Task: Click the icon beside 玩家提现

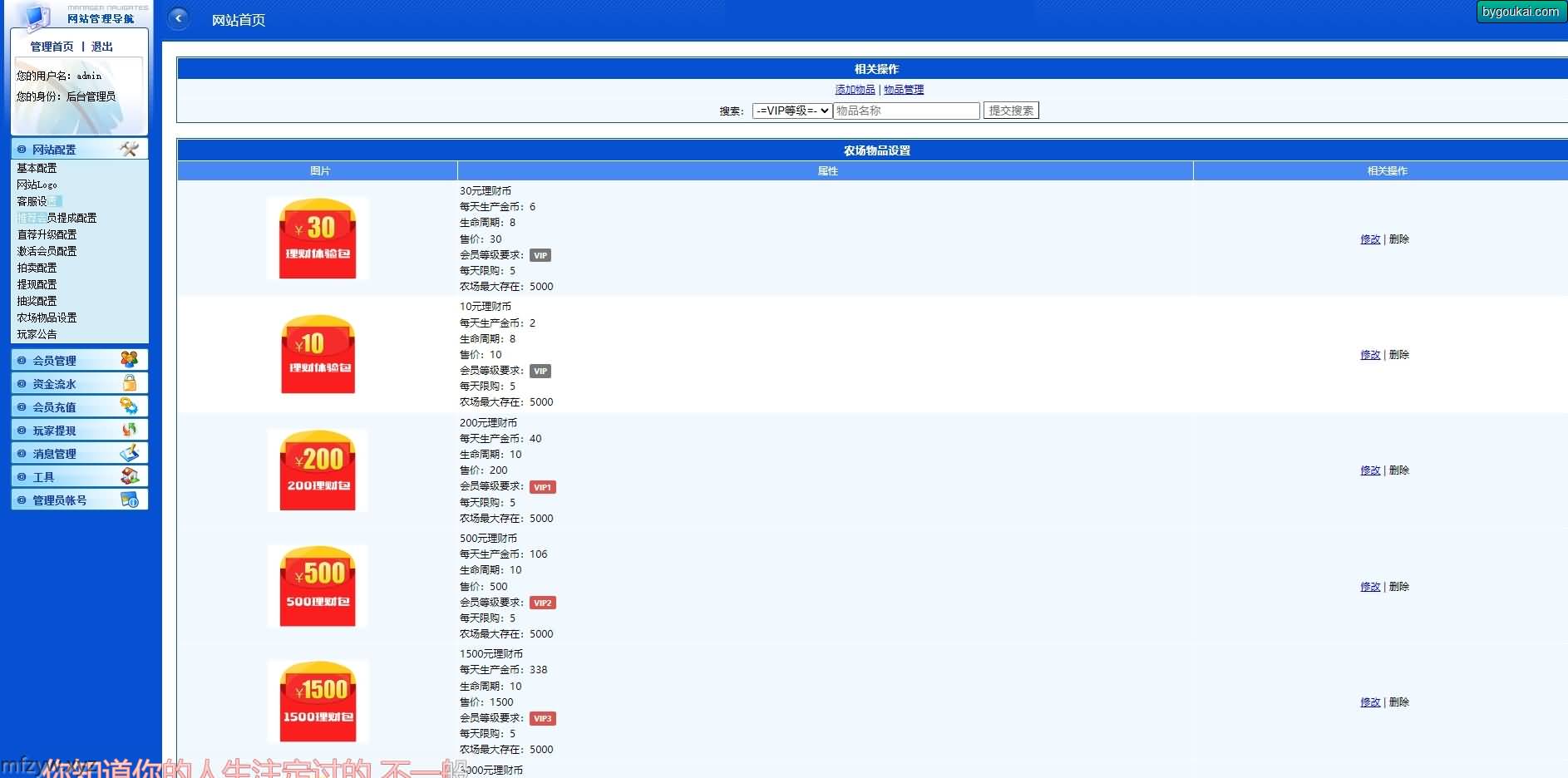Action: [x=129, y=429]
